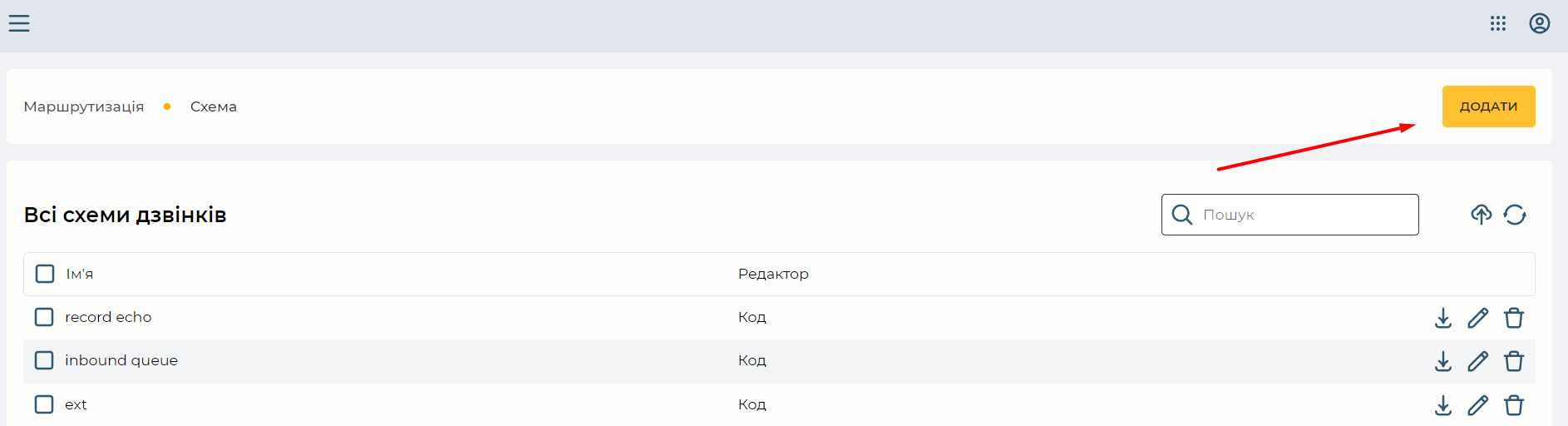Edit the record echo schema

point(1478,318)
